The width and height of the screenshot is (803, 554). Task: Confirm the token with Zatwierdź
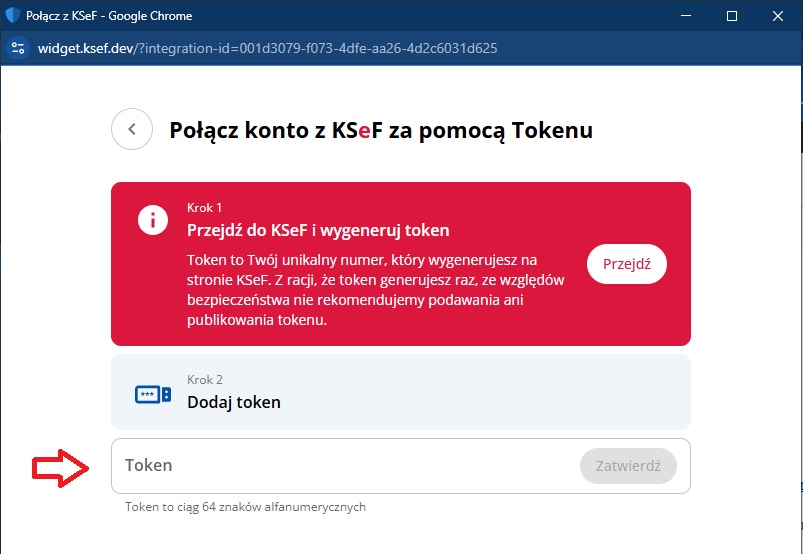[x=628, y=466]
